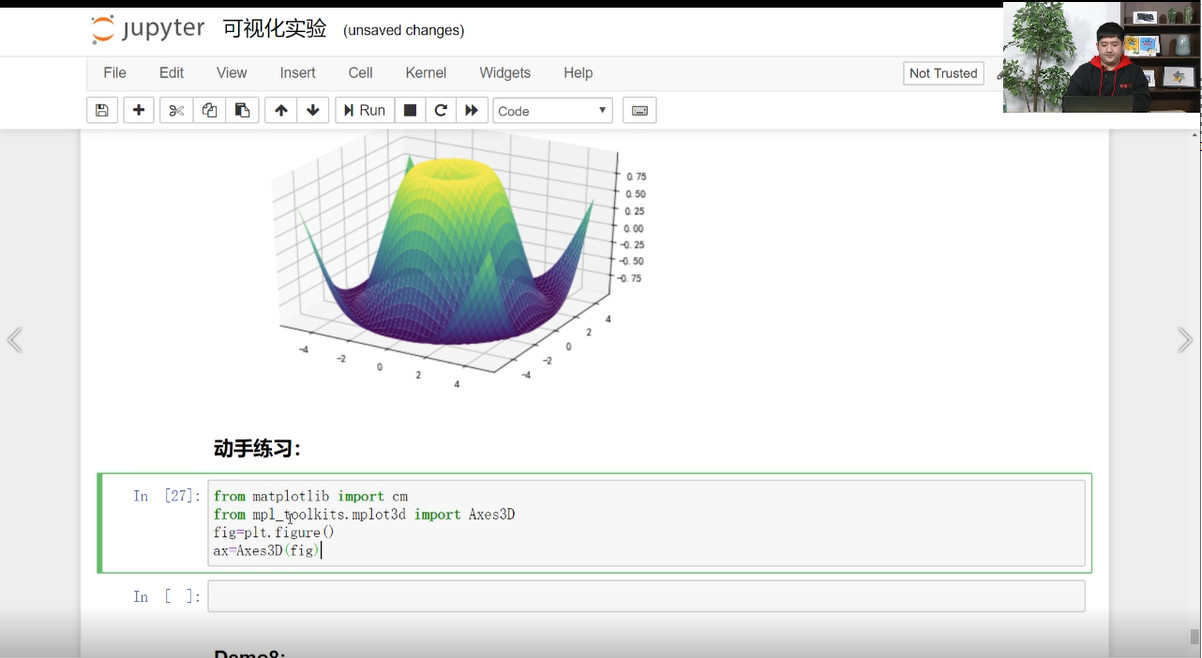Copy selected cells icon

(x=209, y=111)
